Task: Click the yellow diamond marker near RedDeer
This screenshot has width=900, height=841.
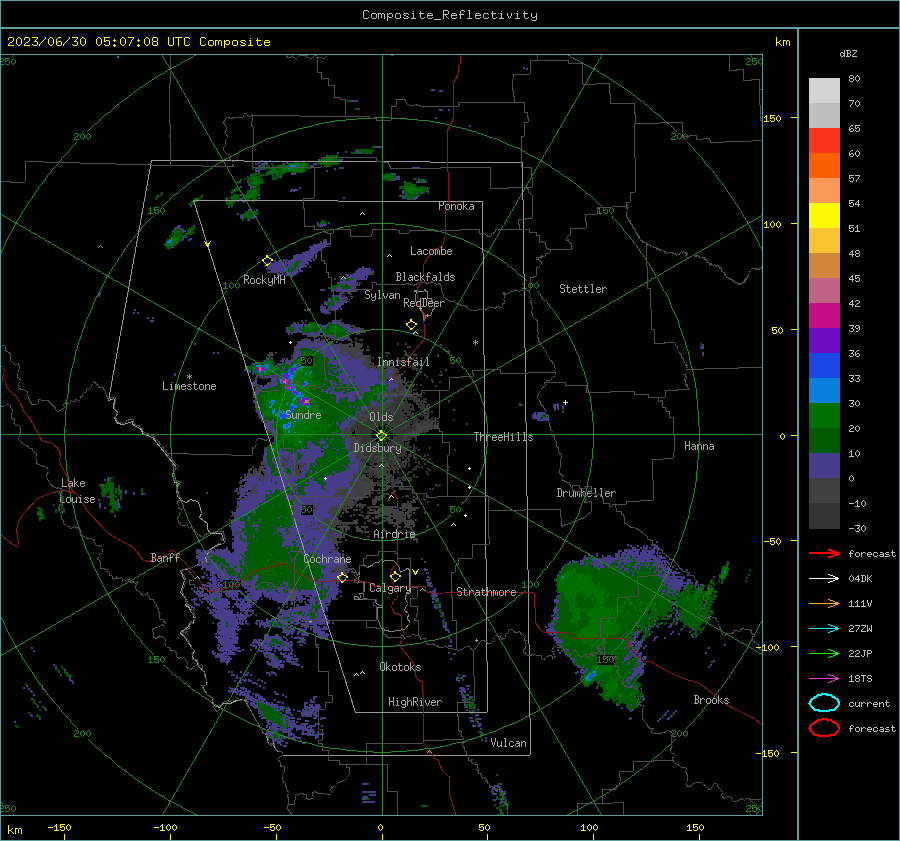Action: tap(411, 325)
